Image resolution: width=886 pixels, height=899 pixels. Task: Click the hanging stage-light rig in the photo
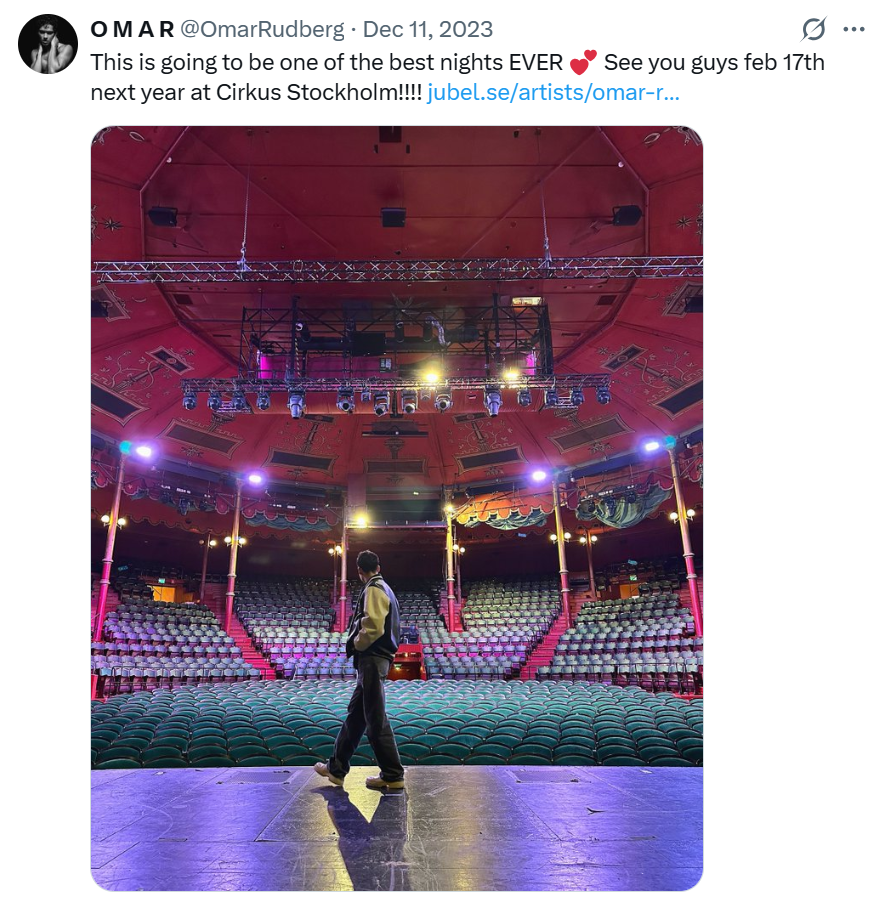pyautogui.click(x=395, y=392)
